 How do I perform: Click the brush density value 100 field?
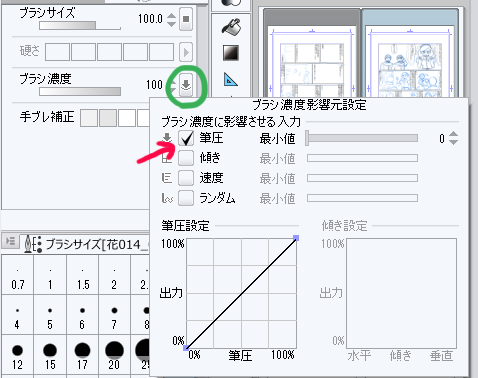pos(154,85)
